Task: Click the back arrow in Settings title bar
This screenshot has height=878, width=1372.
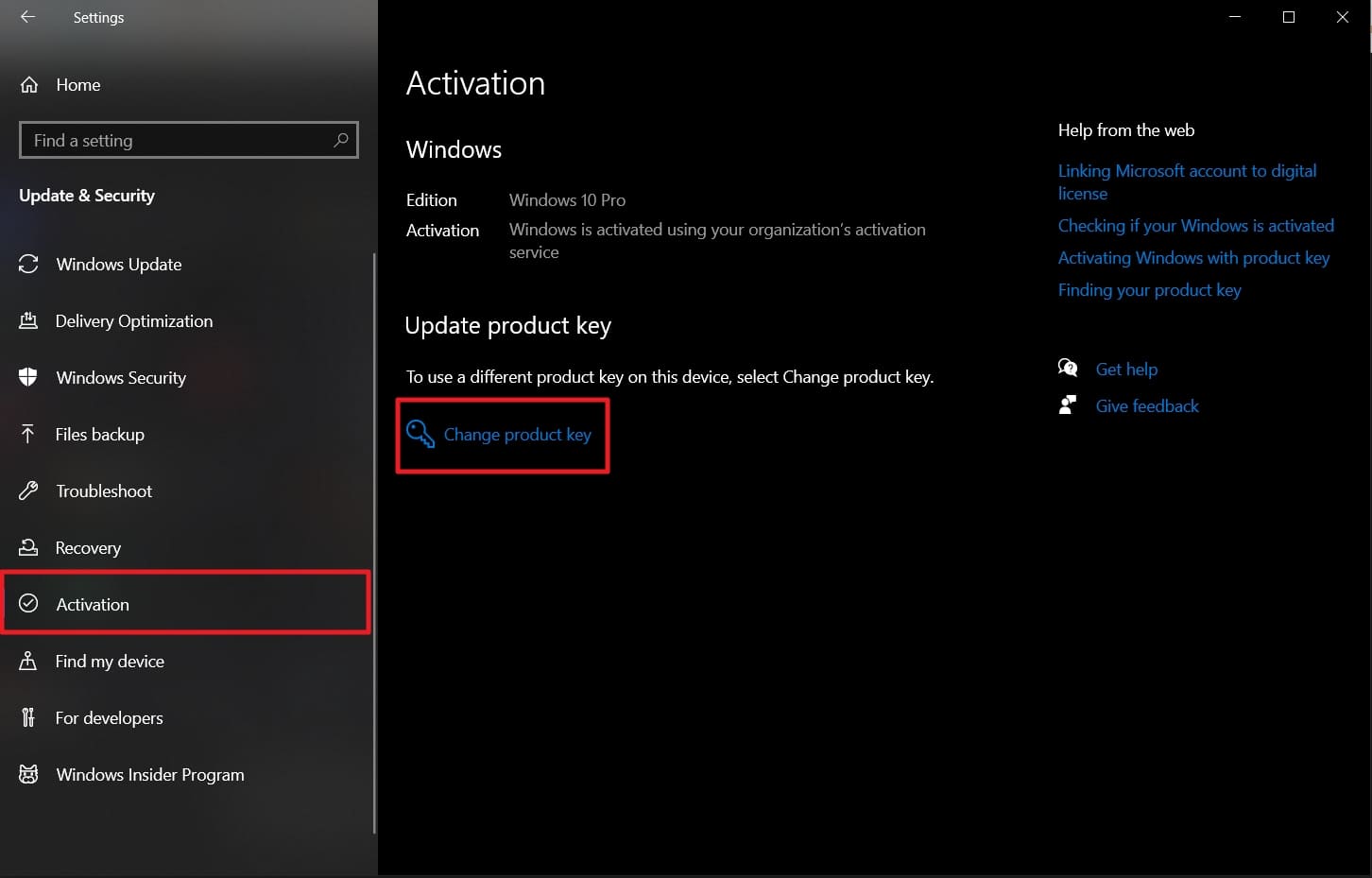Action: tap(27, 17)
